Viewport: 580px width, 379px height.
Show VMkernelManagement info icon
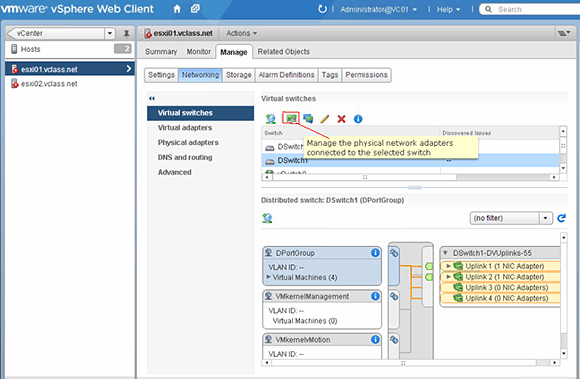click(x=375, y=296)
